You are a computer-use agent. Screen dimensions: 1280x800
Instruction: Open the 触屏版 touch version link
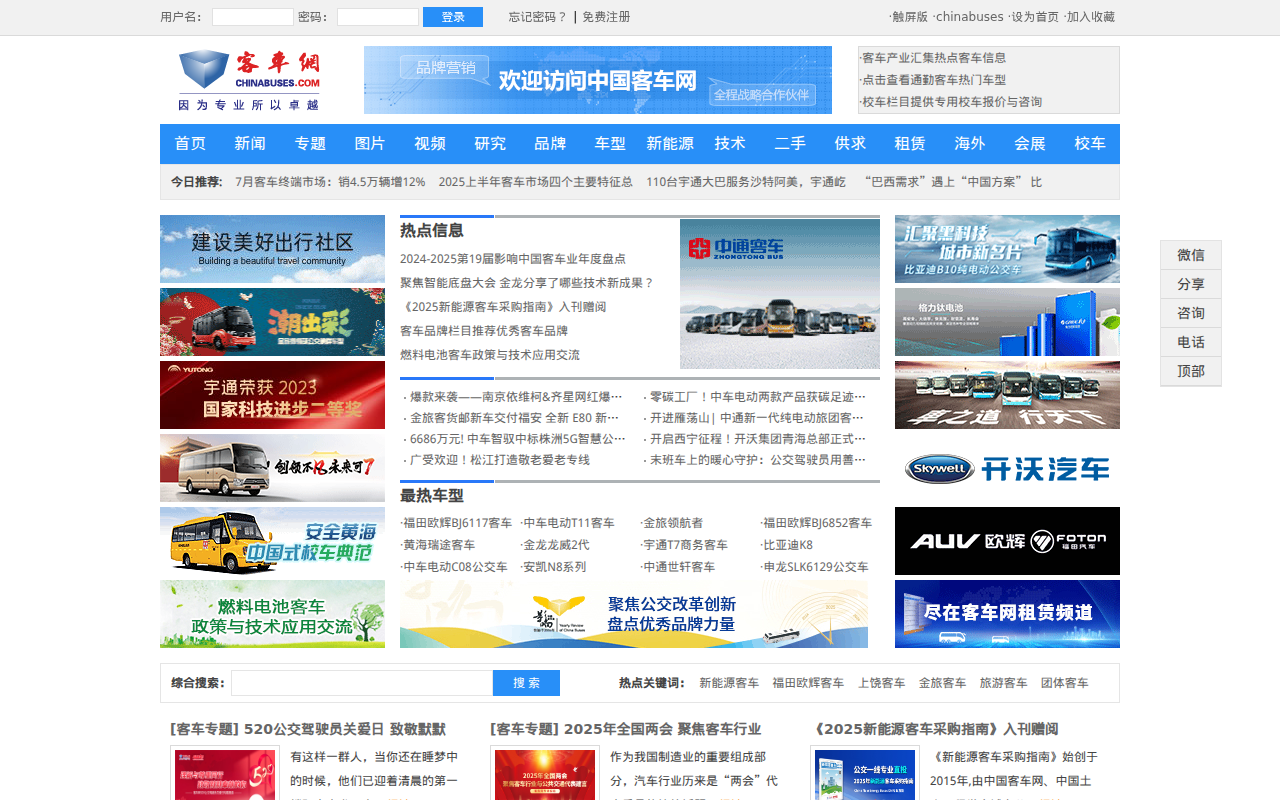(910, 17)
